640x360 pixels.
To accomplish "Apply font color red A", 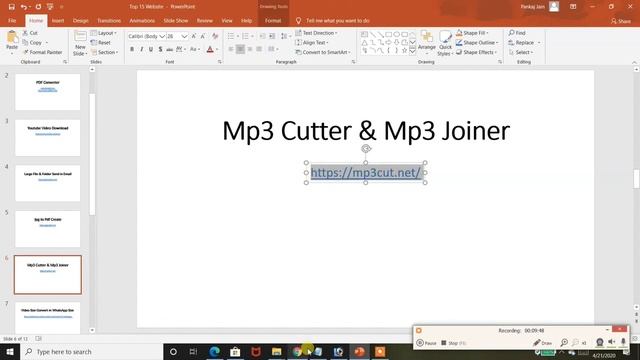I will pyautogui.click(x=210, y=49).
